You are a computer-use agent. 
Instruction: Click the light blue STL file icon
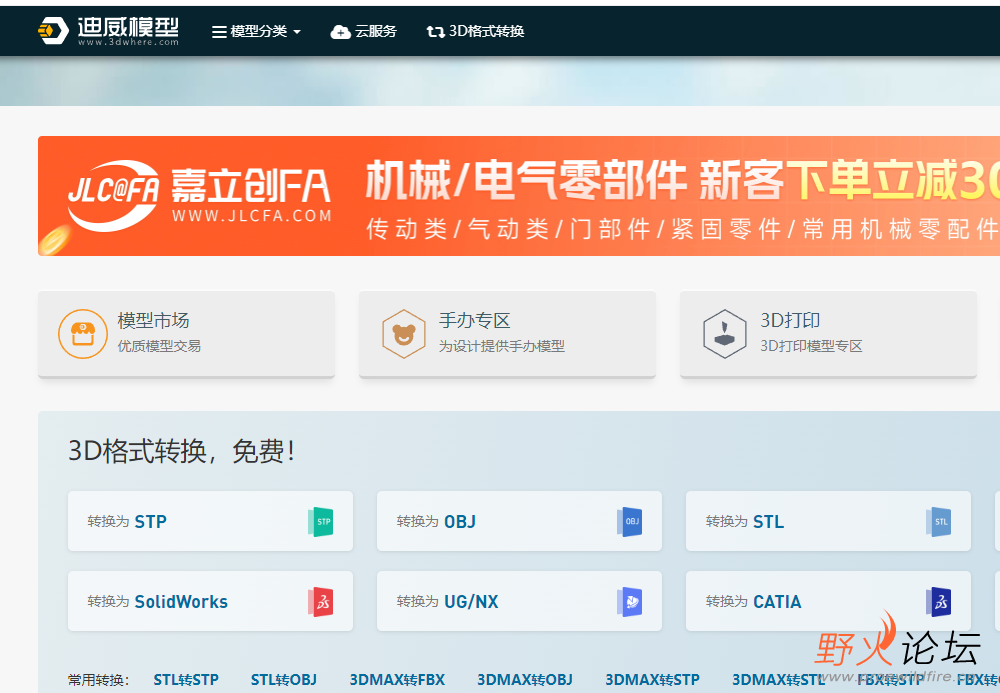coord(939,522)
